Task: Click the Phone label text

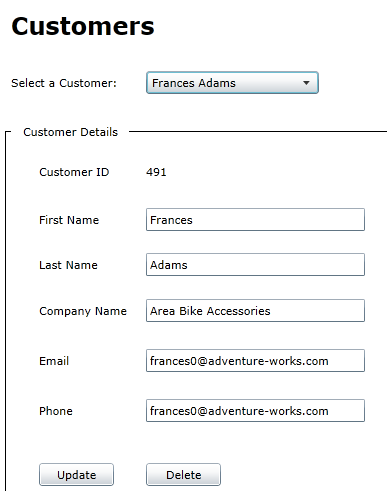Action: tap(56, 411)
